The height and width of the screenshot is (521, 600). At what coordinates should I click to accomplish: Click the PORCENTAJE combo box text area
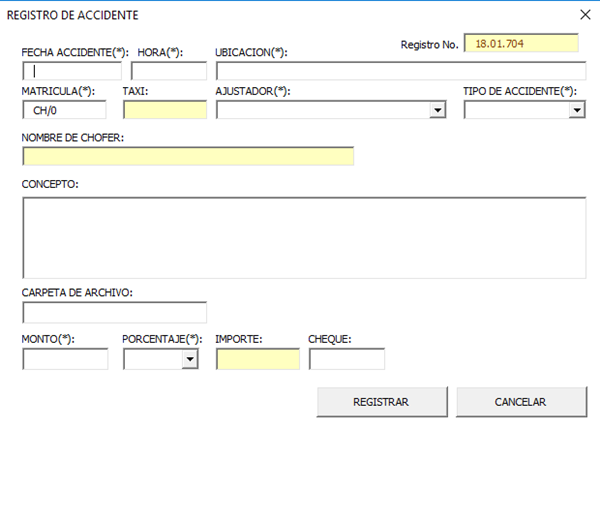click(152, 359)
